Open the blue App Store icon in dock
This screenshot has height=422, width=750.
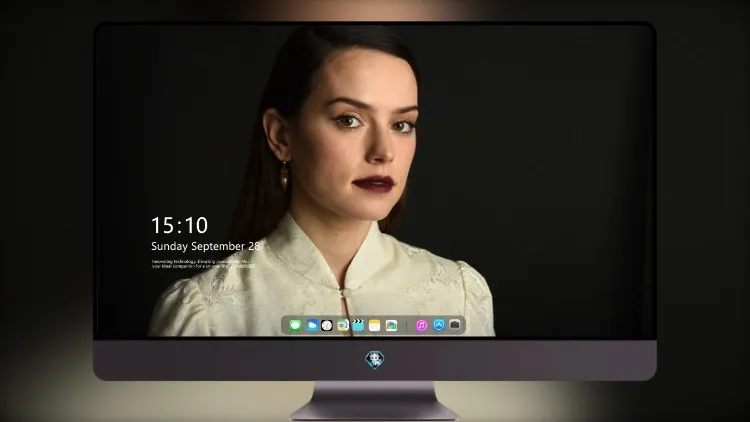[439, 325]
